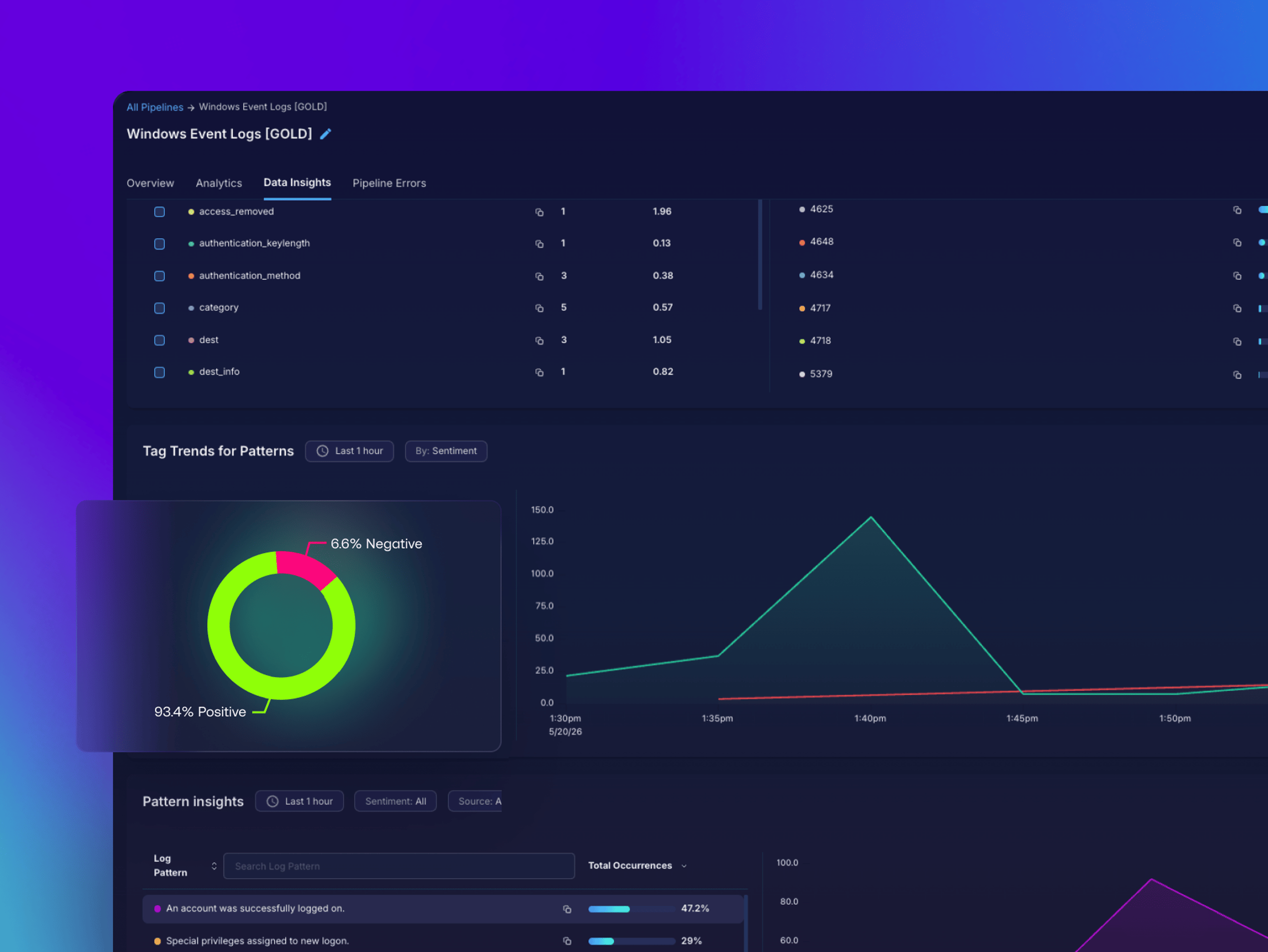Open the By: Sentiment dropdown
This screenshot has height=952, width=1268.
446,451
